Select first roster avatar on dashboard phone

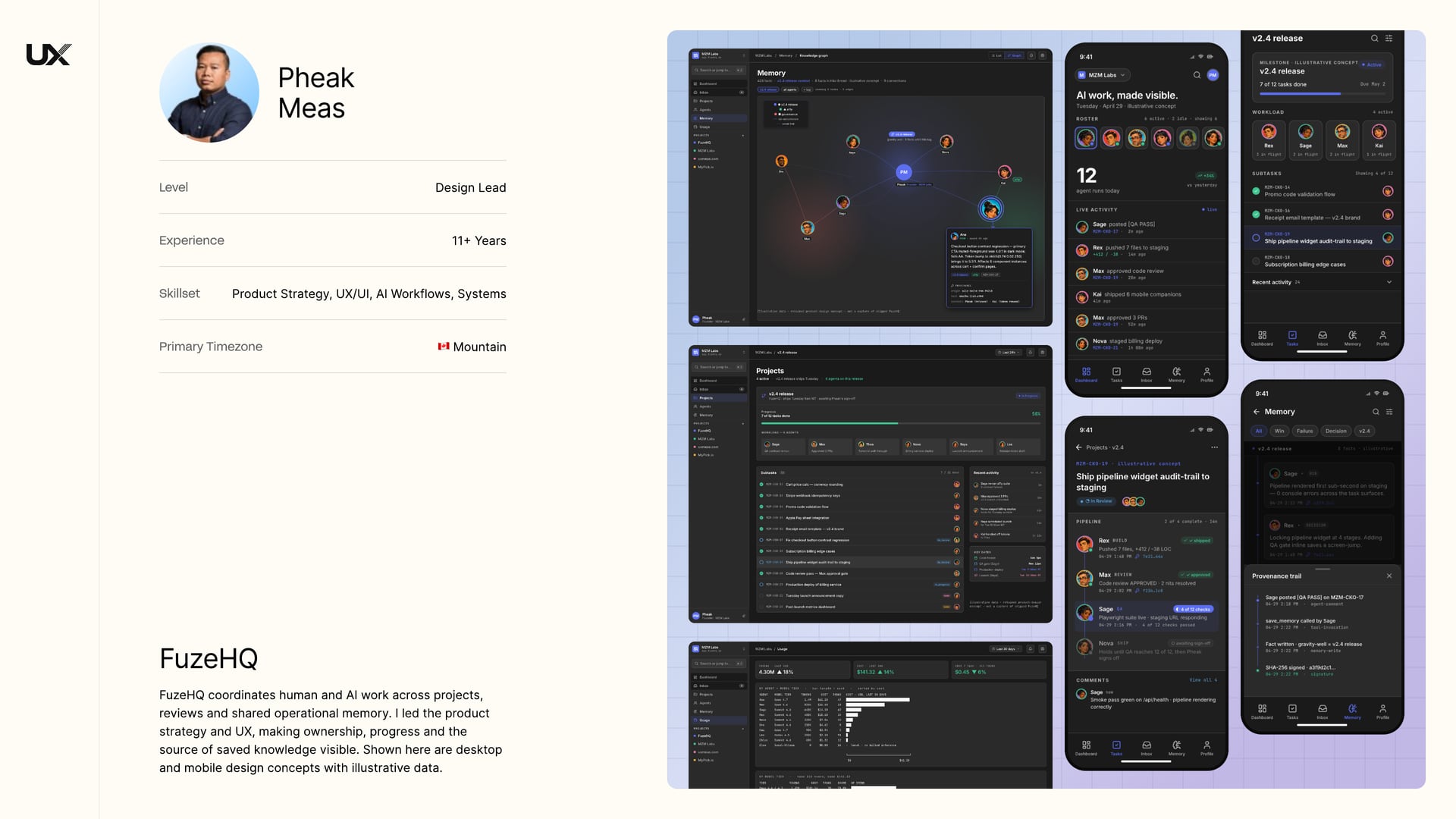pyautogui.click(x=1086, y=138)
